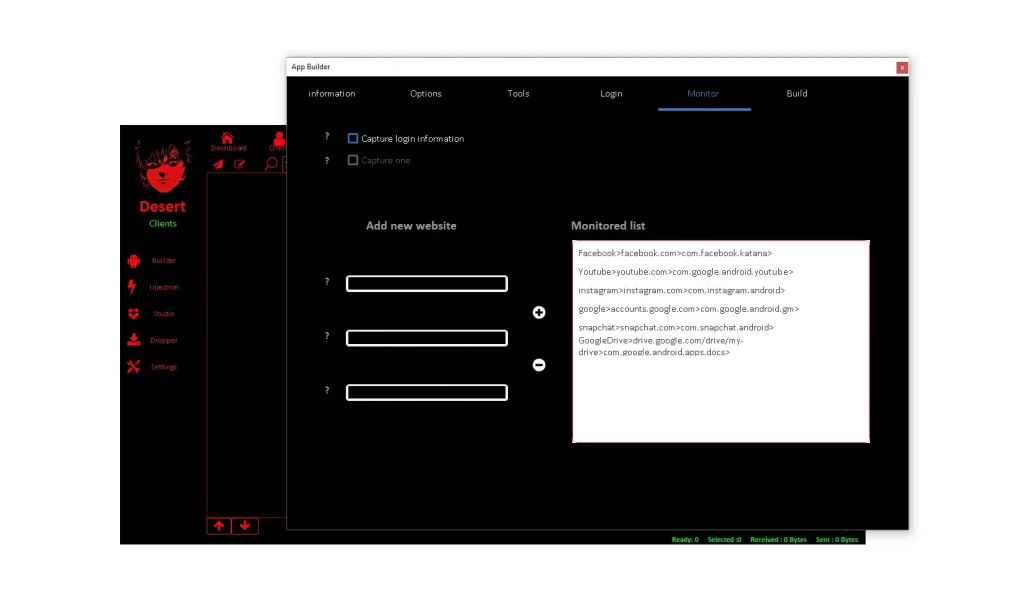The image size is (1024, 615).
Task: Open the Studio panel
Action: (162, 313)
